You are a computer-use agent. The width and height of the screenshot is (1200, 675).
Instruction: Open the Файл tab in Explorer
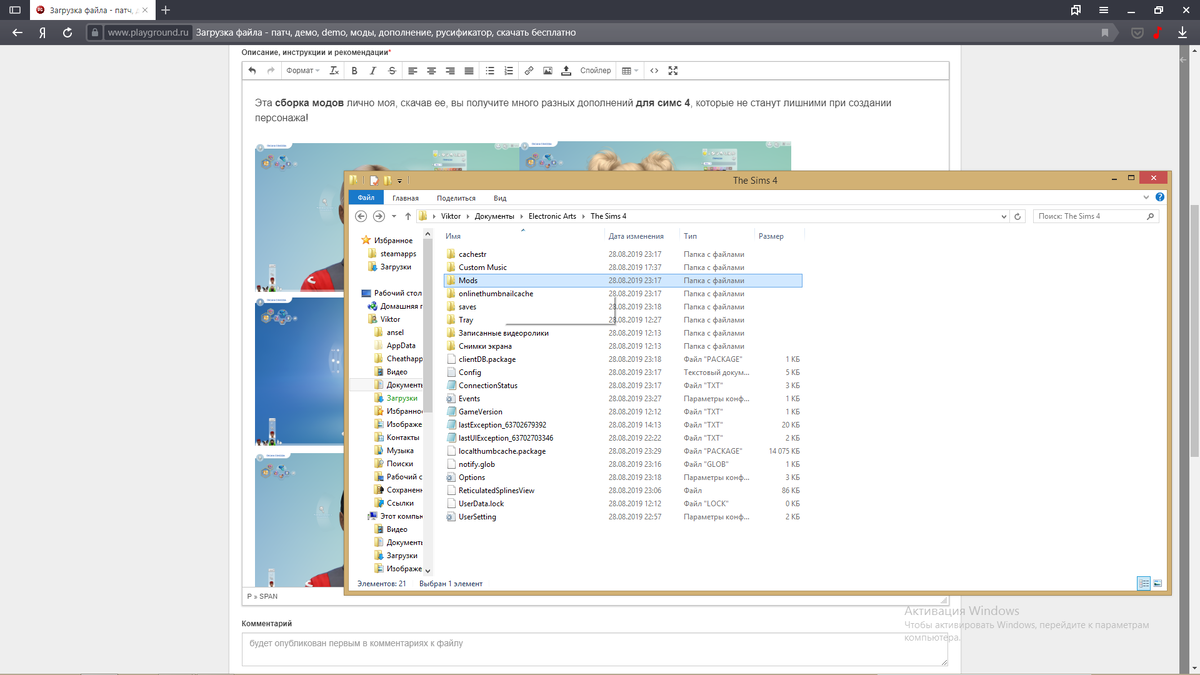(365, 198)
